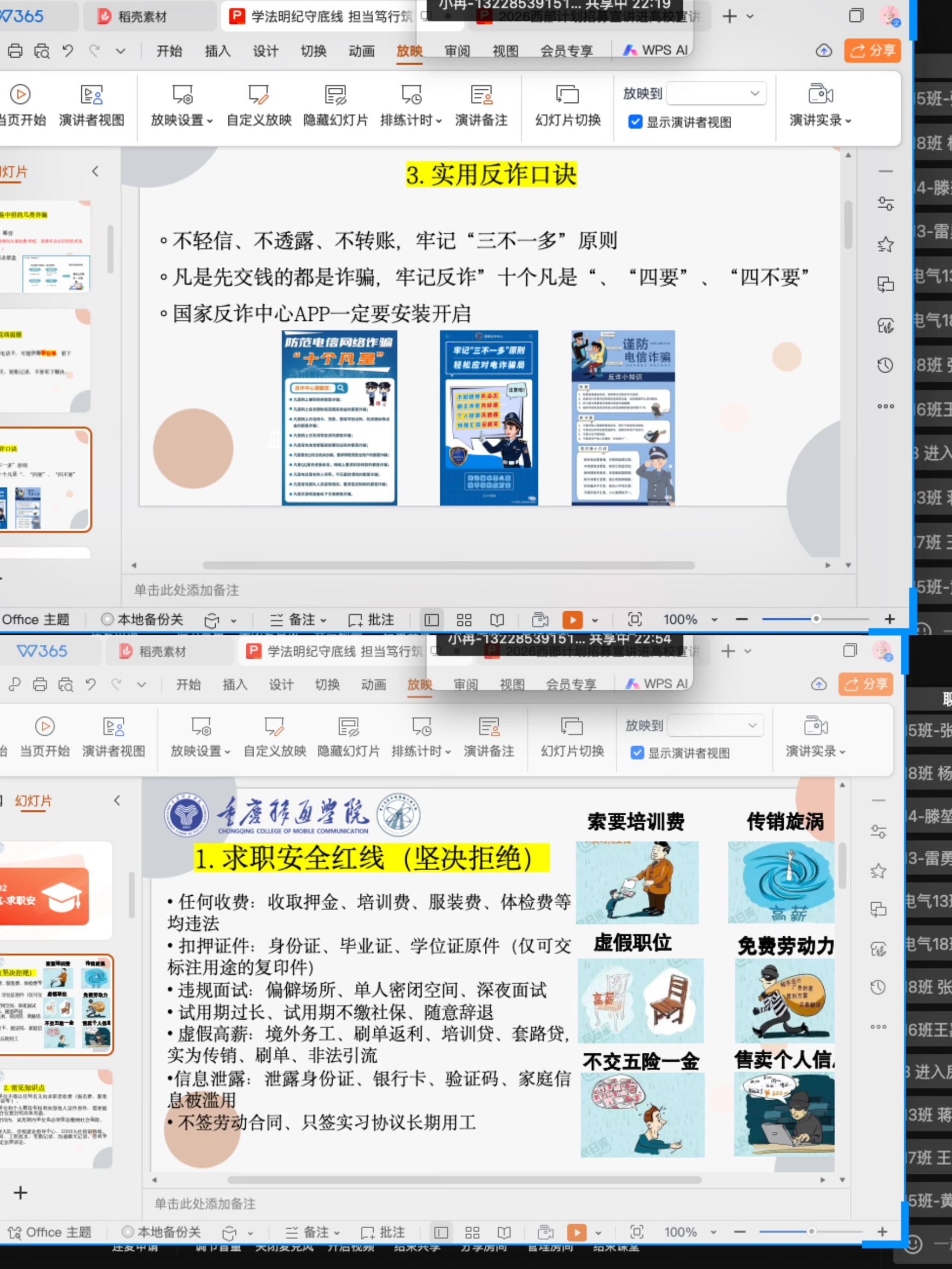Switch to 切换 tab in lower window

coord(327,684)
